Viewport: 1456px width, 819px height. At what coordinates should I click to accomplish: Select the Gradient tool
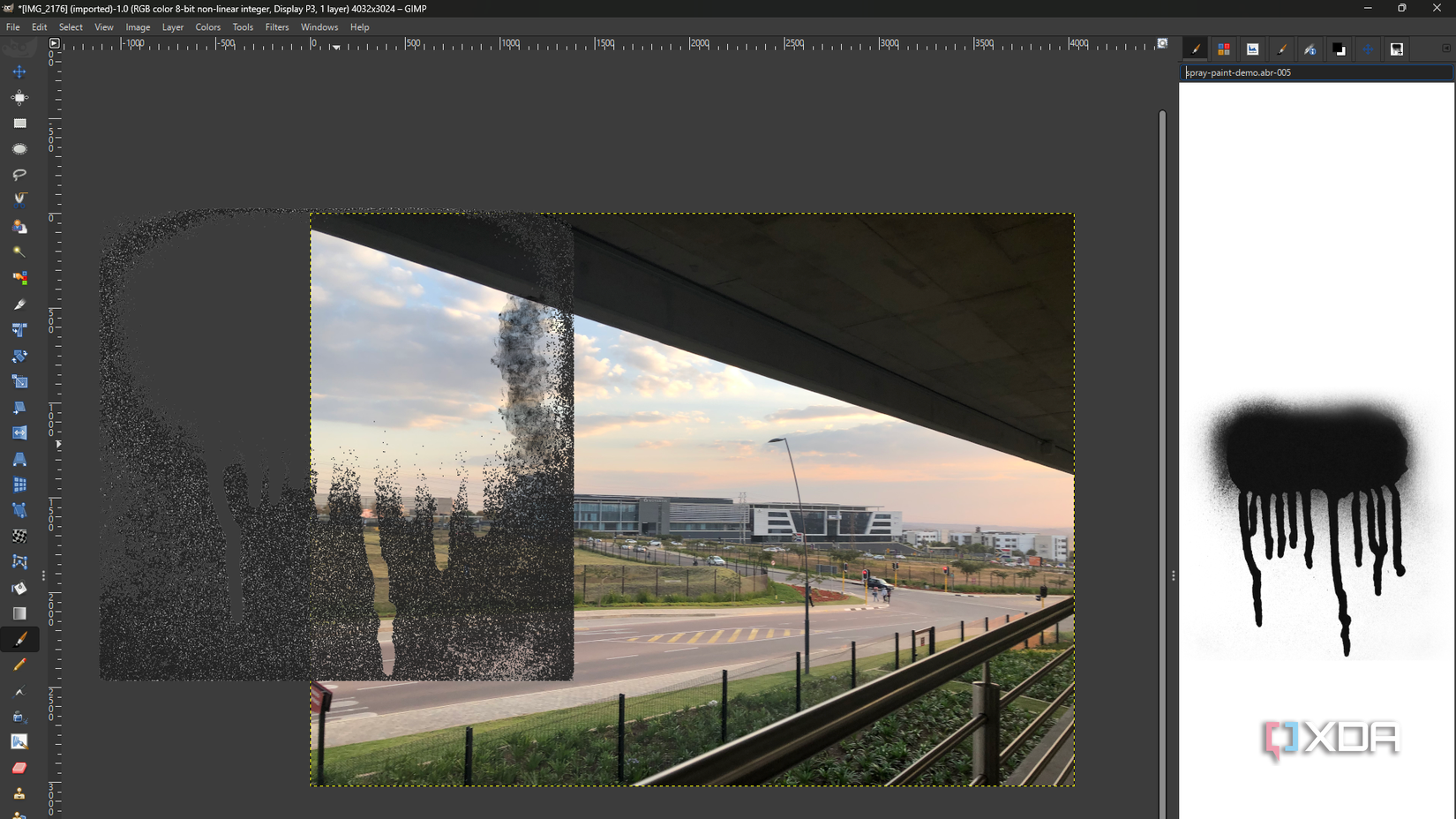tap(19, 613)
